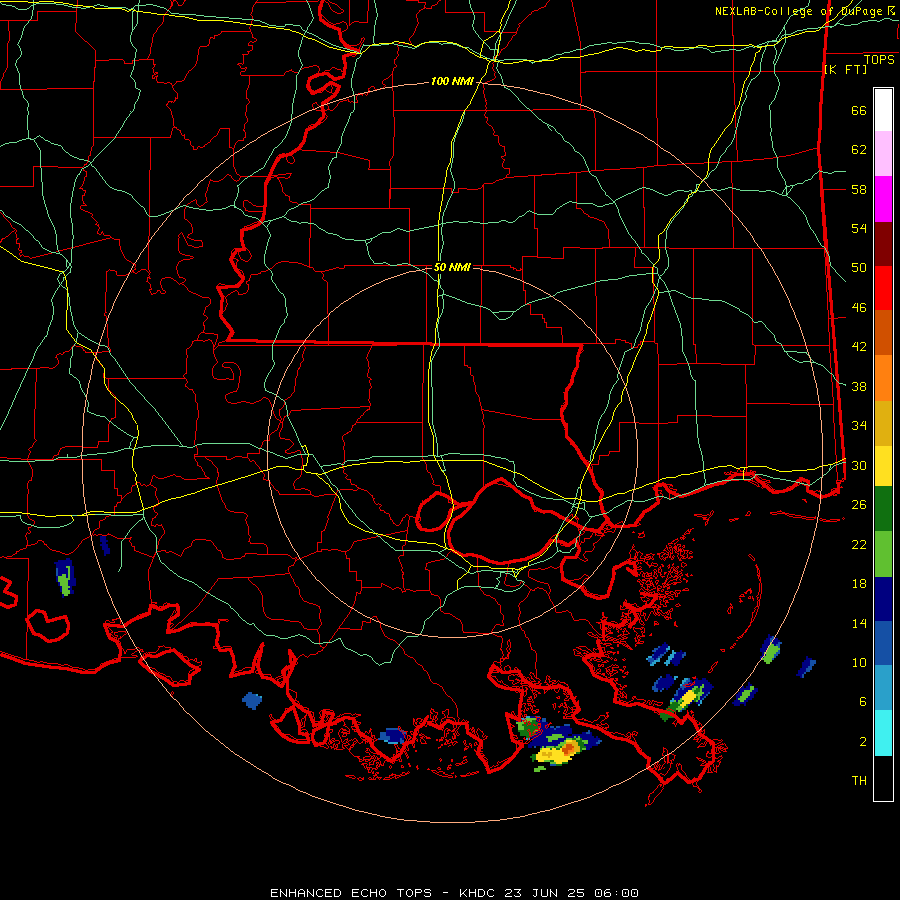Click the '23 JUN 25 06:00' timestamp
The width and height of the screenshot is (900, 900).
click(572, 893)
